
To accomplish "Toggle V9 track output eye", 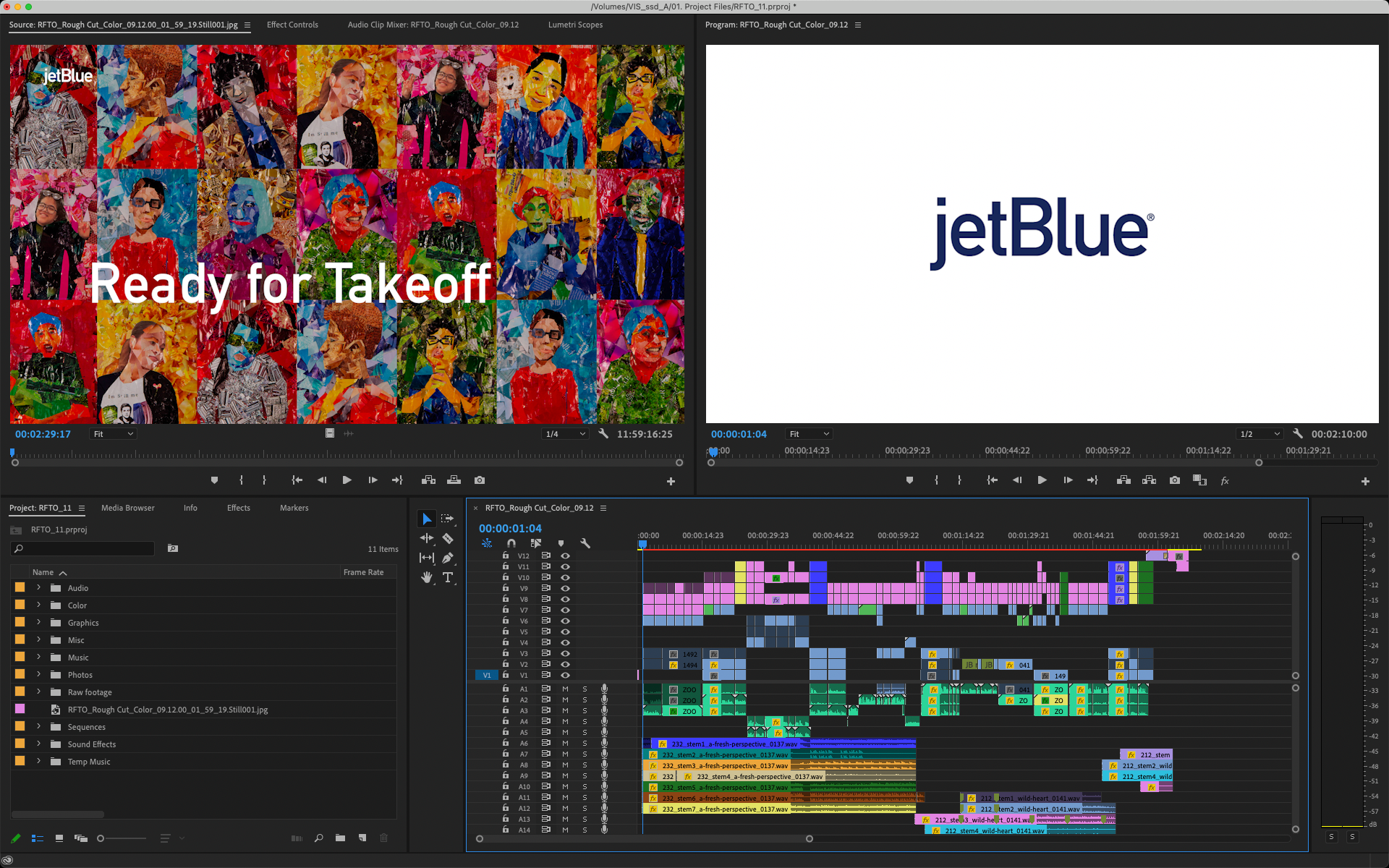I will [x=566, y=588].
